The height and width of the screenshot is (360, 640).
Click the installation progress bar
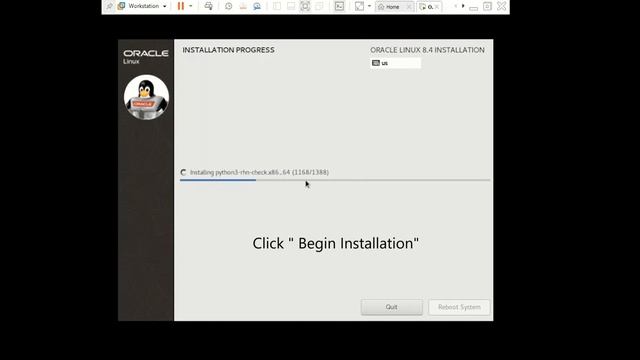[335, 180]
